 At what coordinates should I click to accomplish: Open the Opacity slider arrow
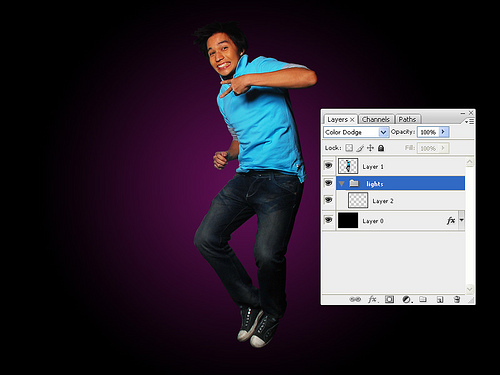click(444, 132)
